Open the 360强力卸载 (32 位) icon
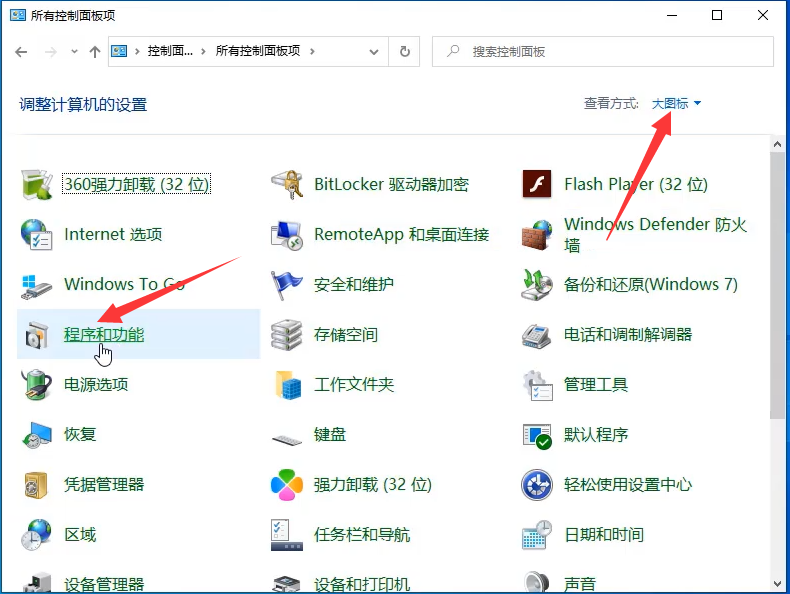This screenshot has width=790, height=594. pos(37,184)
